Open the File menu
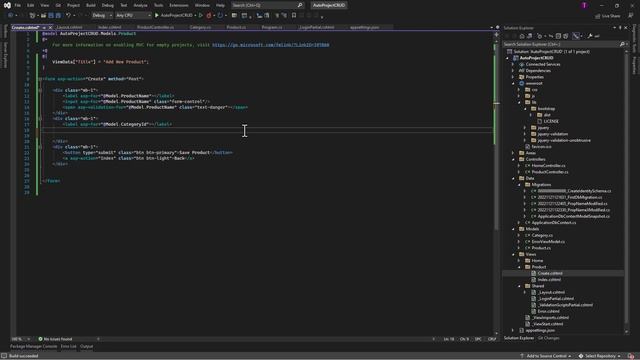 18,5
